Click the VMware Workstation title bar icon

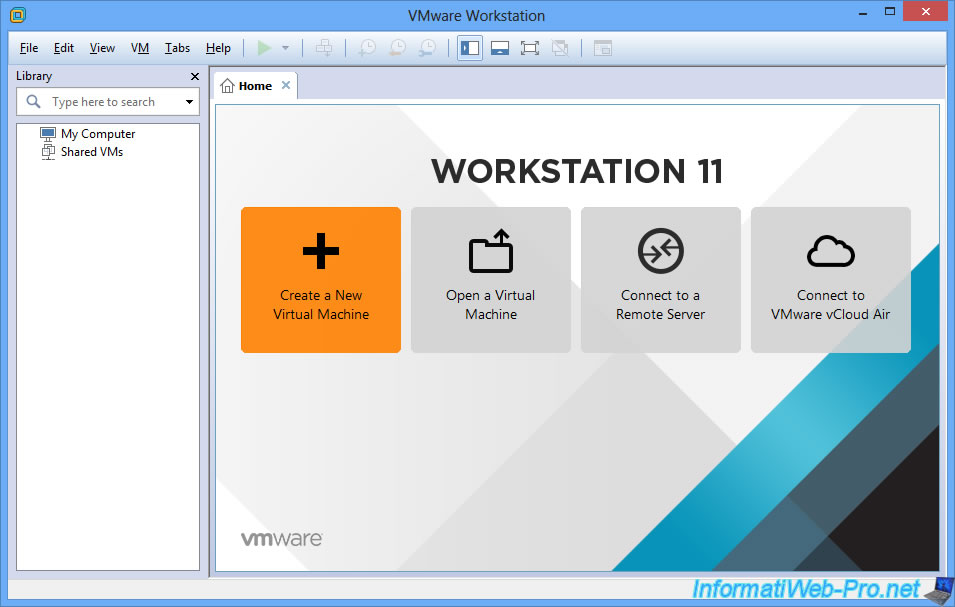(x=18, y=15)
